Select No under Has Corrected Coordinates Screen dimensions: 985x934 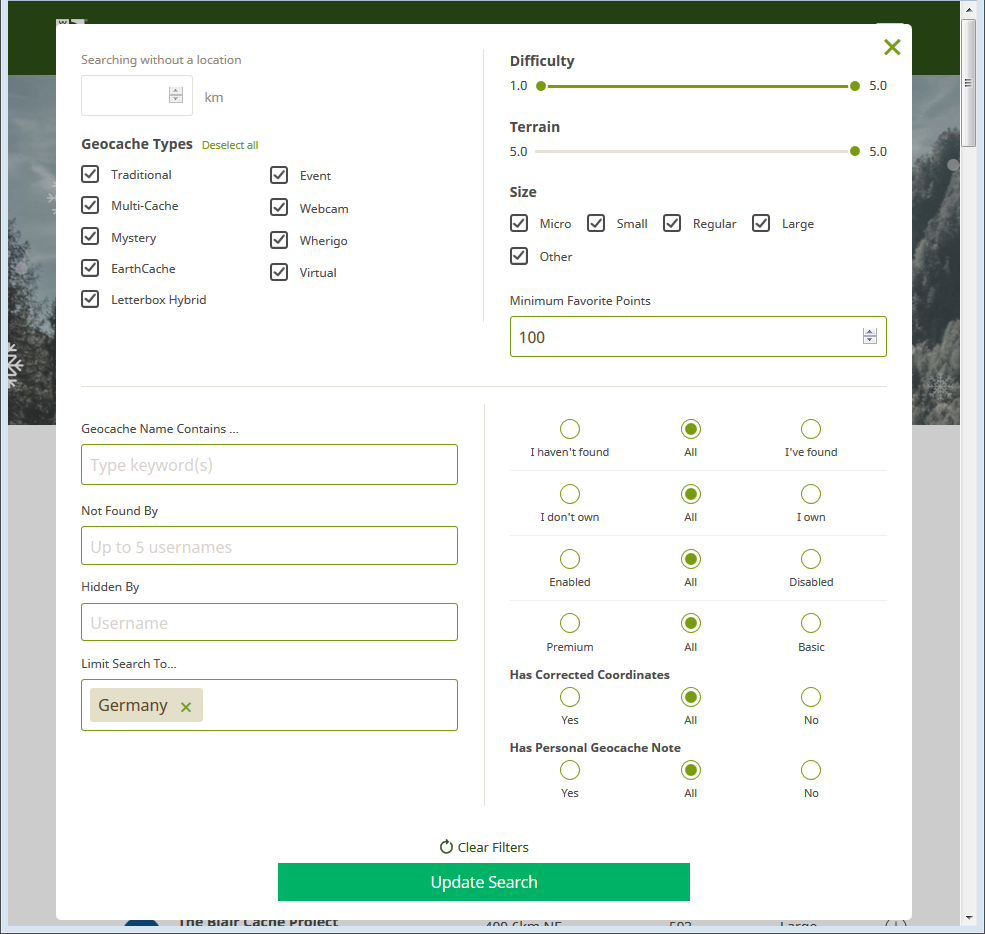tap(811, 697)
